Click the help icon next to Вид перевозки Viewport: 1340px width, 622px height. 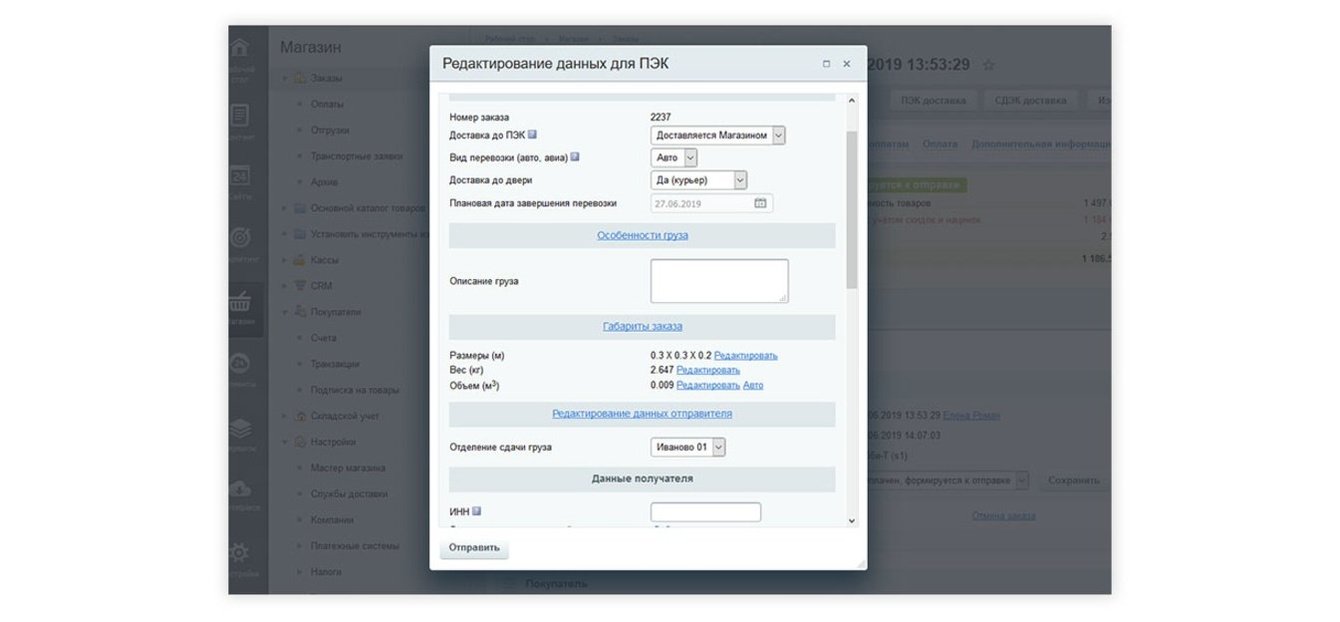pos(575,157)
